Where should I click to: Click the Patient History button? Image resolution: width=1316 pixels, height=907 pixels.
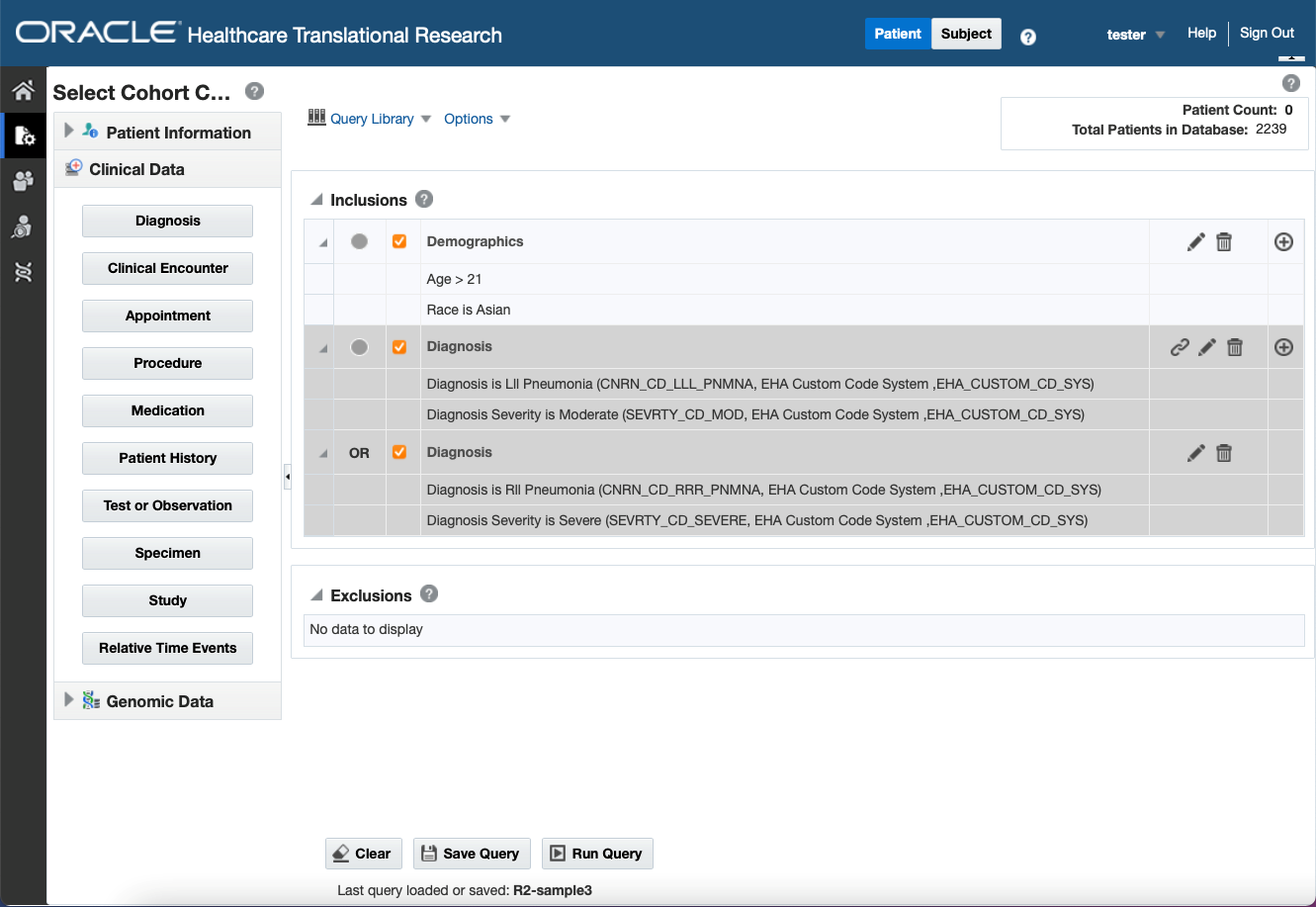[x=167, y=458]
